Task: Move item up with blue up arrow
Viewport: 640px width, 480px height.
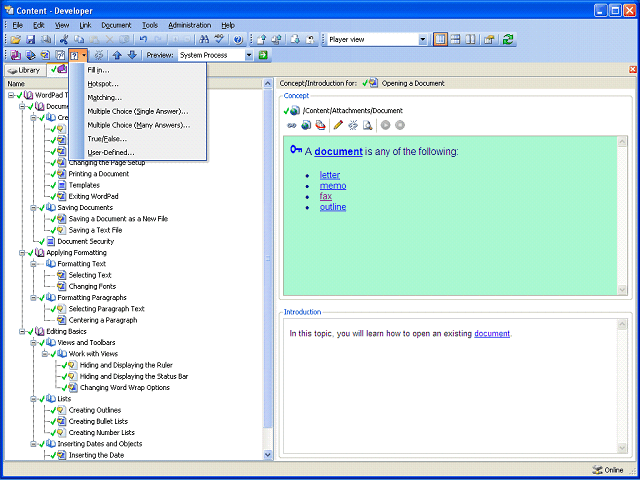Action: click(117, 55)
